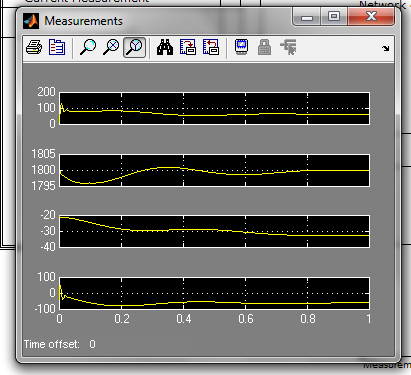Click Restore saved axes settings icon
The width and height of the screenshot is (411, 375).
click(x=211, y=47)
